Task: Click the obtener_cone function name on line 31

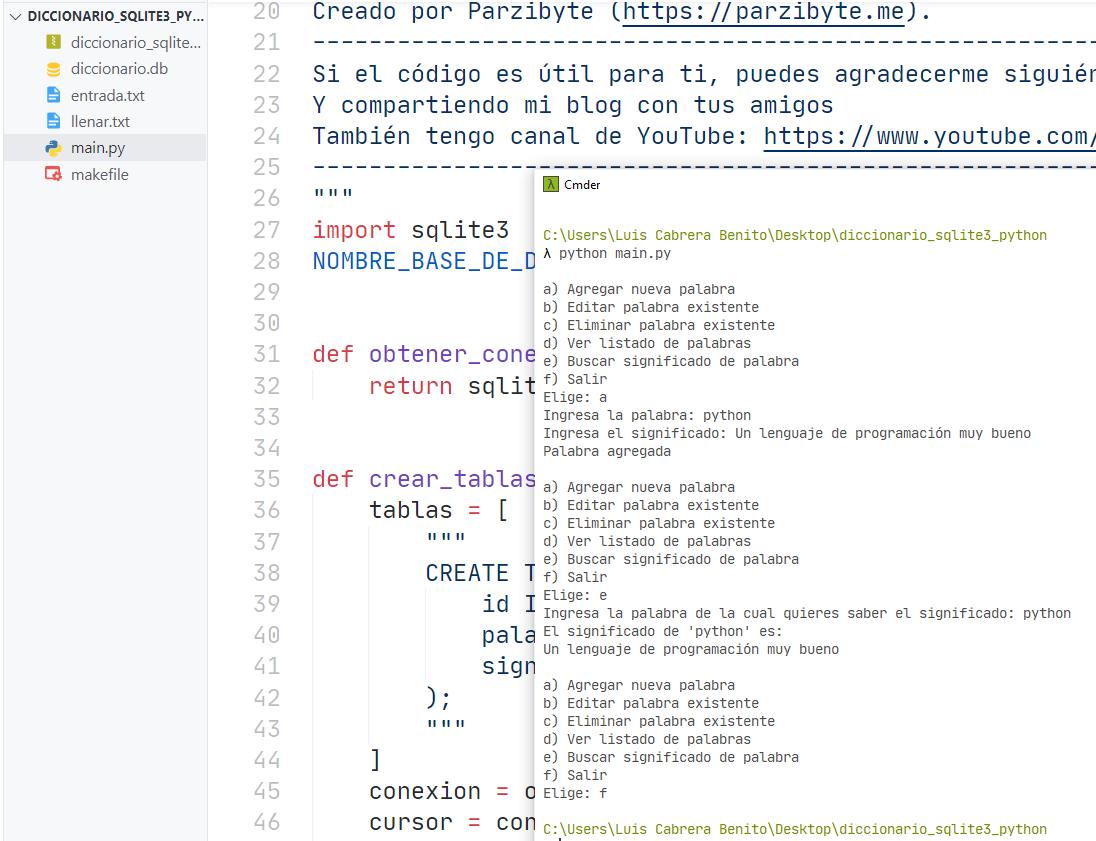Action: tap(450, 354)
